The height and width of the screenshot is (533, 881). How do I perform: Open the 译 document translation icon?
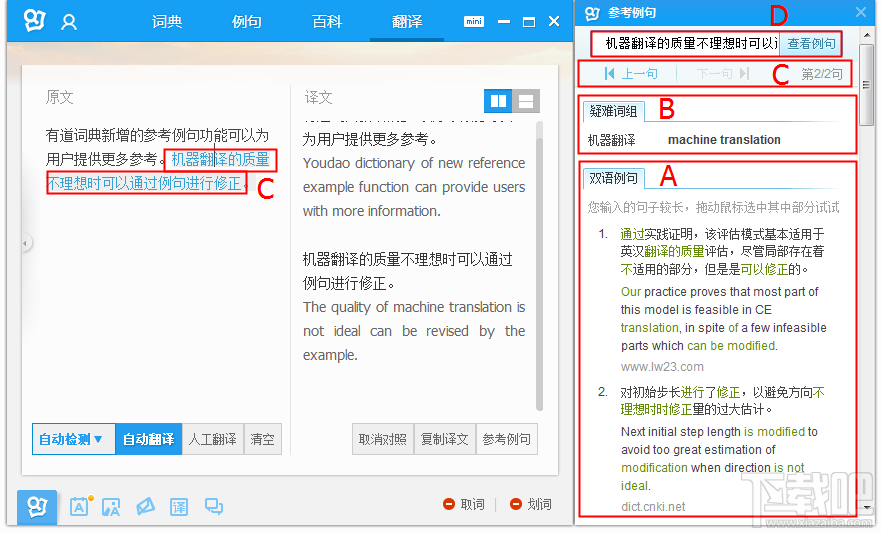(179, 507)
